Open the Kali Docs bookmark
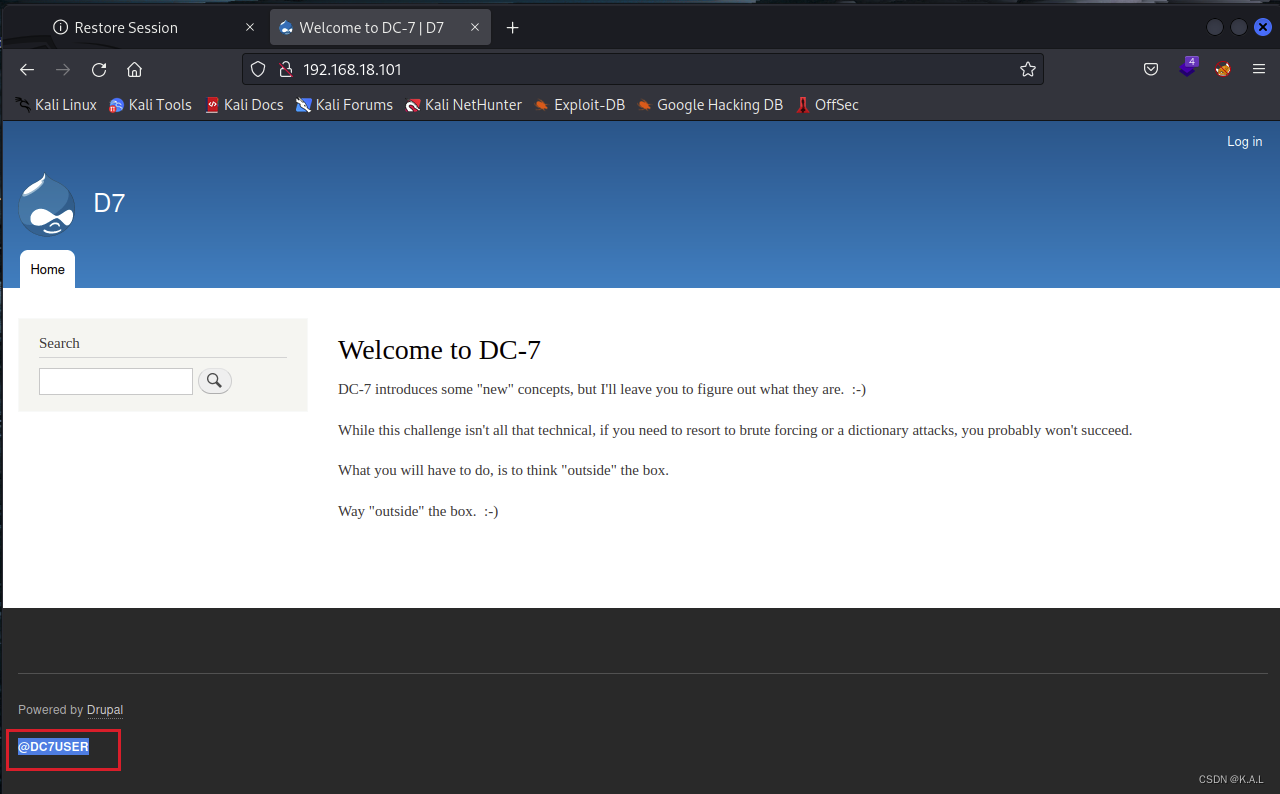This screenshot has width=1280, height=794. click(x=245, y=105)
